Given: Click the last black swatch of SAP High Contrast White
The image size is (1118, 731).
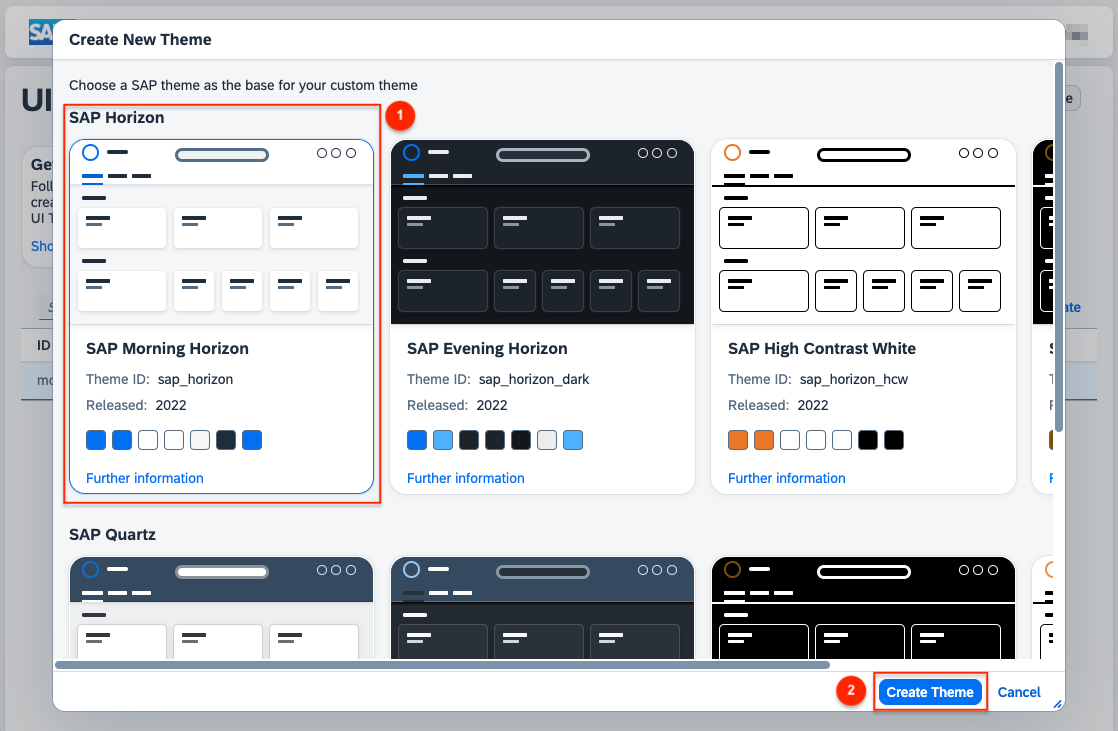Looking at the screenshot, I should click(x=893, y=440).
